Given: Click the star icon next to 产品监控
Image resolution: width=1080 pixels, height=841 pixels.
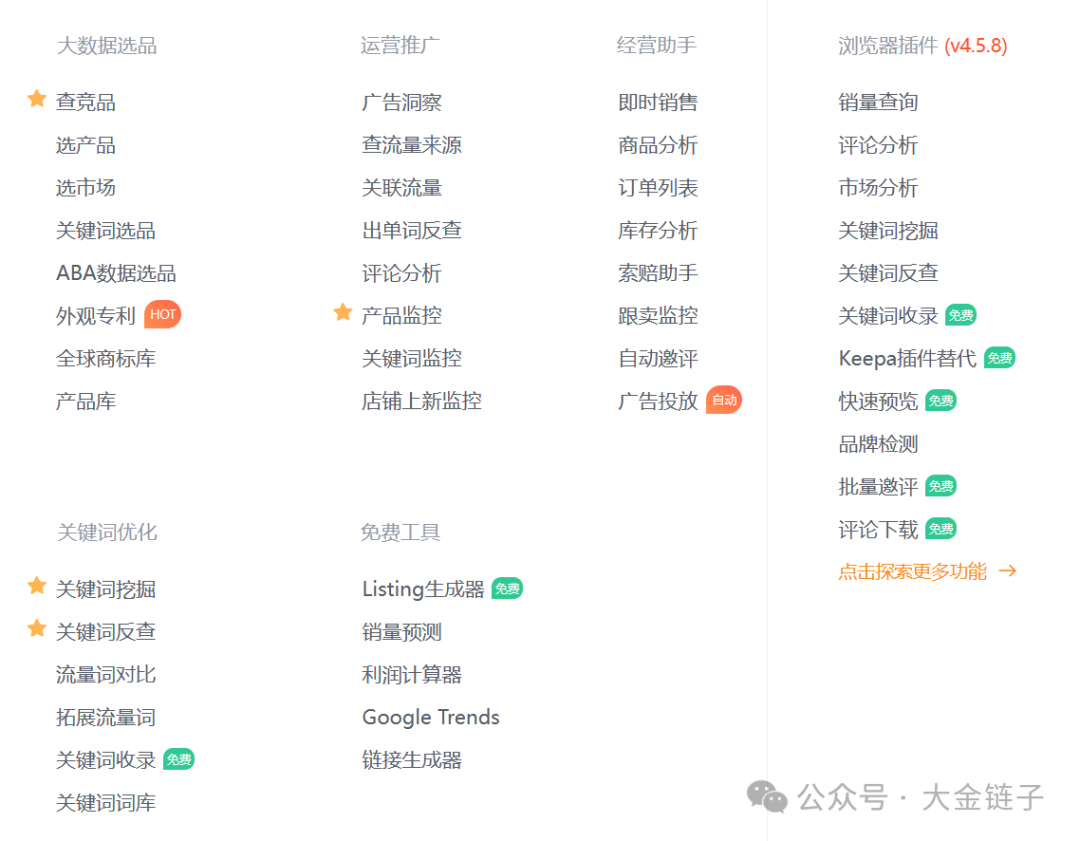Looking at the screenshot, I should point(343,313).
